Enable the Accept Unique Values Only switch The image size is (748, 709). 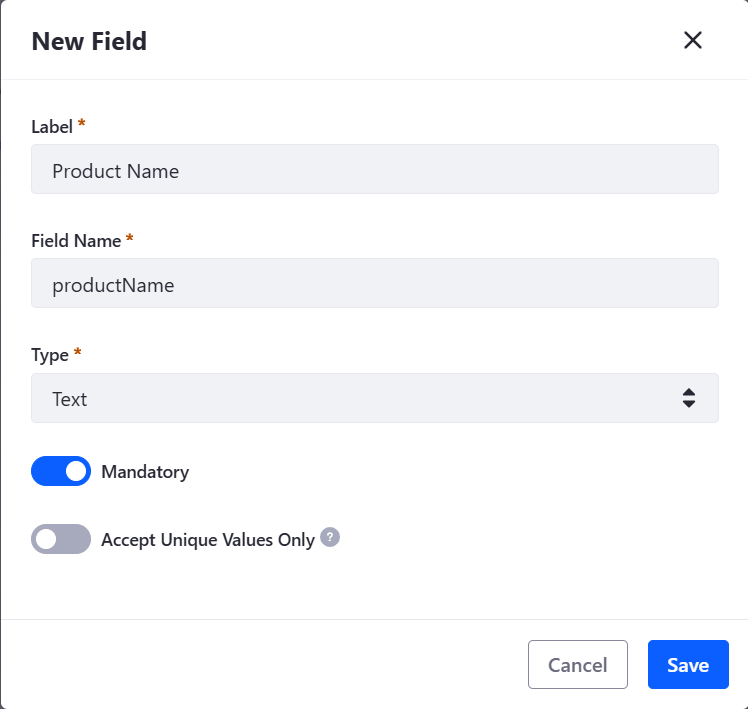click(61, 539)
